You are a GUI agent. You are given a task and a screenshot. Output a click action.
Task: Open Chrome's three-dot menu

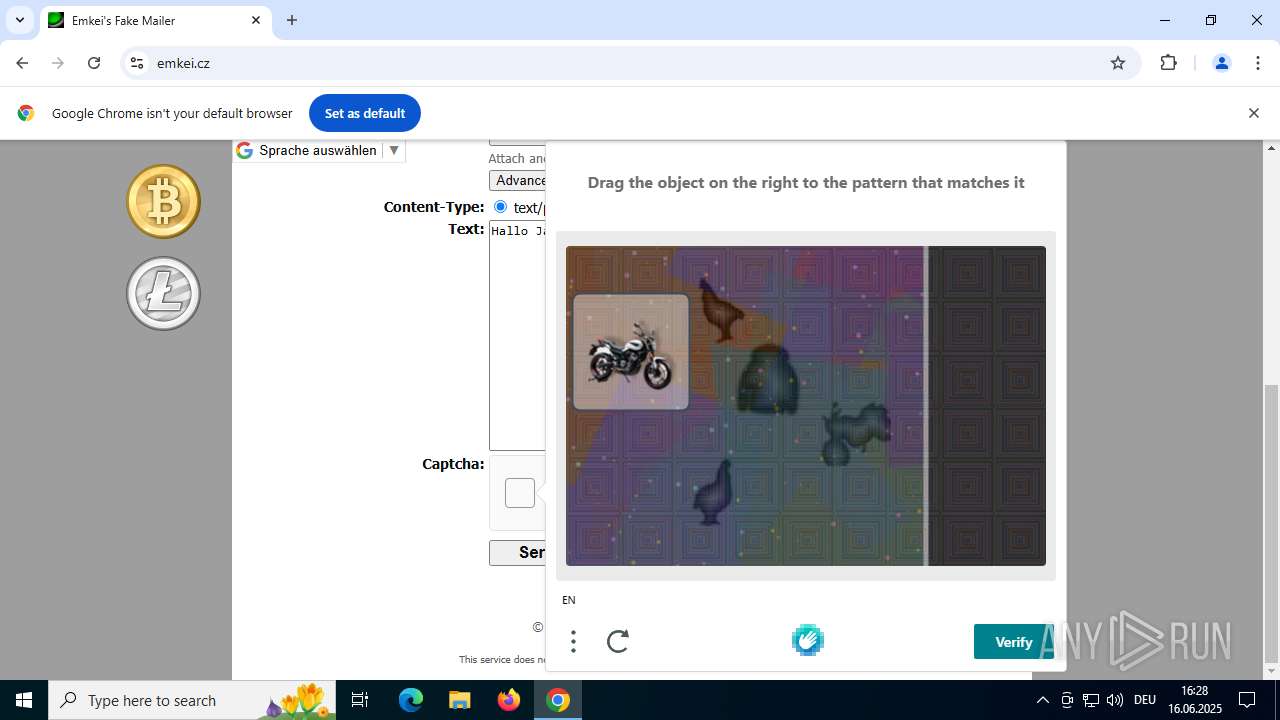tap(1258, 63)
